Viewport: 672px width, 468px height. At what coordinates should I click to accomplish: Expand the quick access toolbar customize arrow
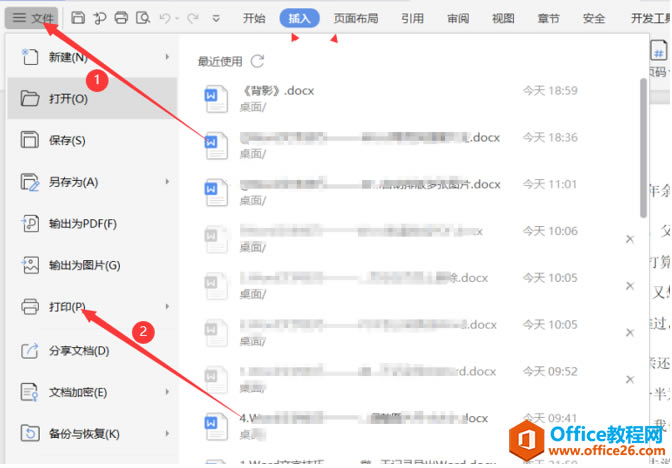(216, 18)
